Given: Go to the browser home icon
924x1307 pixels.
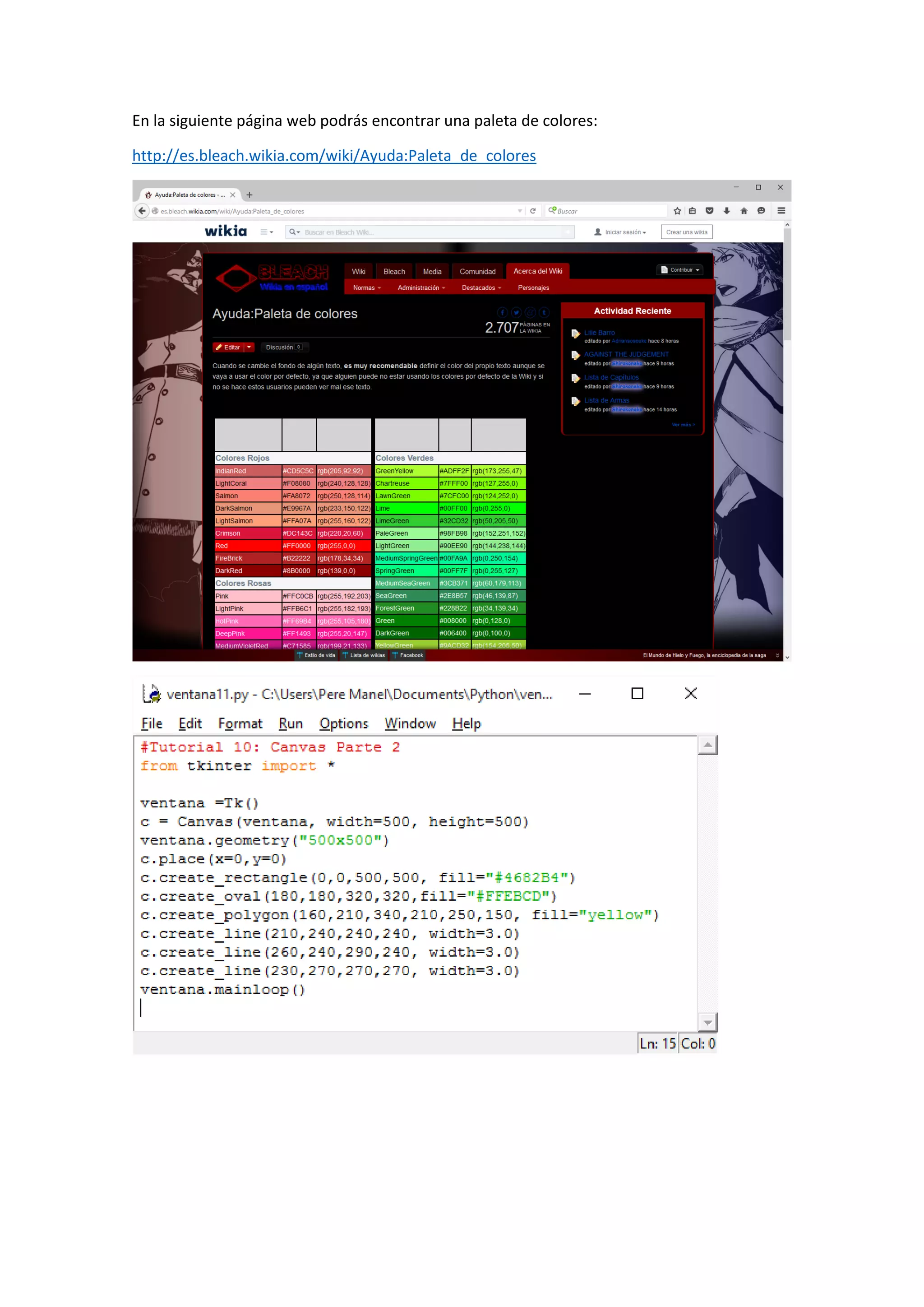Looking at the screenshot, I should 744,211.
